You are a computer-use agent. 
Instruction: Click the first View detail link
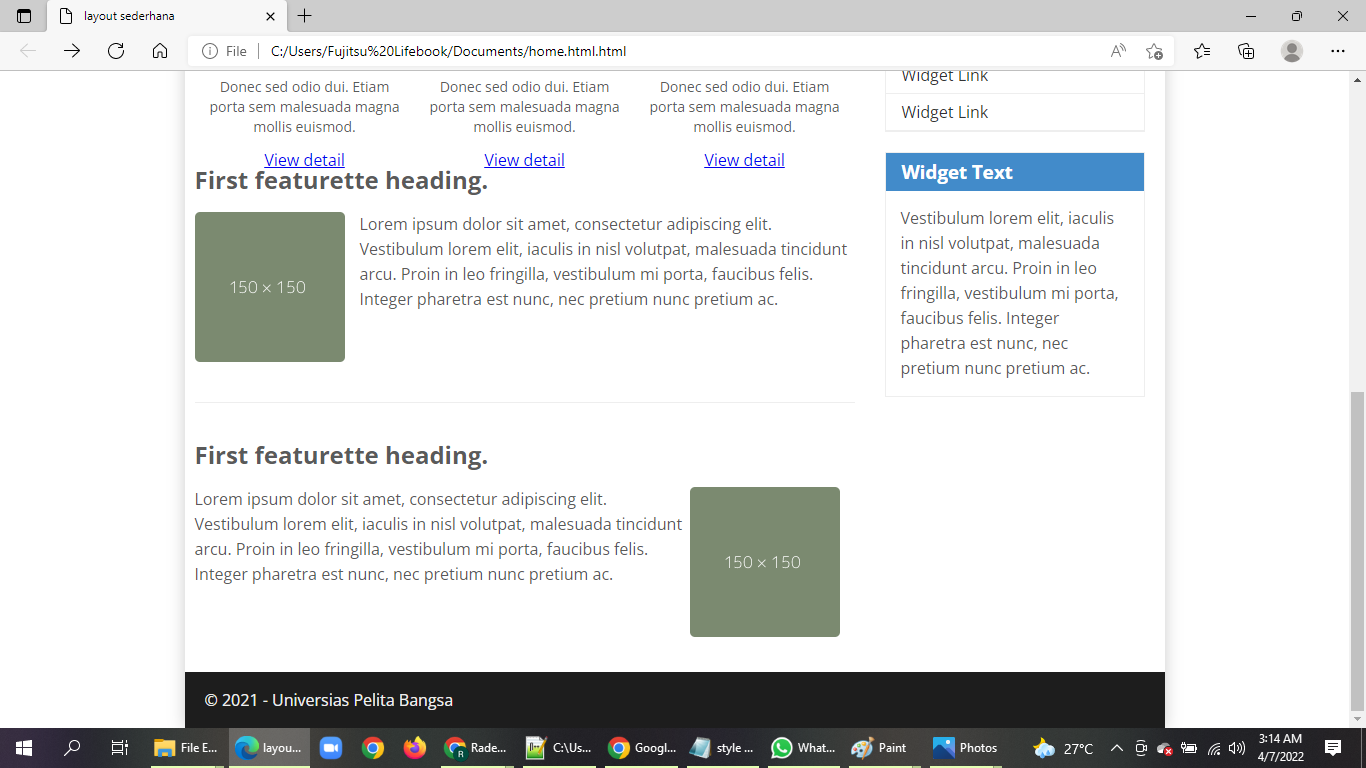tap(304, 160)
